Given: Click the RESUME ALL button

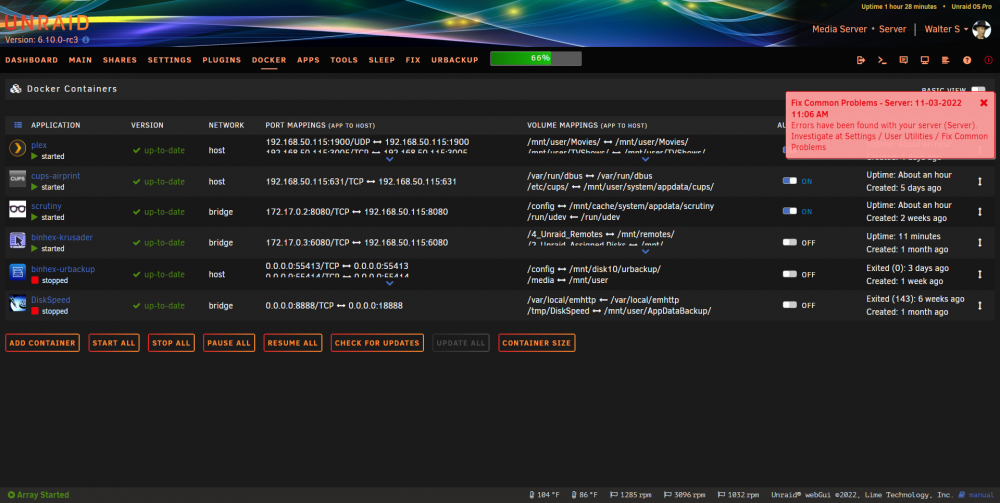Looking at the screenshot, I should point(293,343).
